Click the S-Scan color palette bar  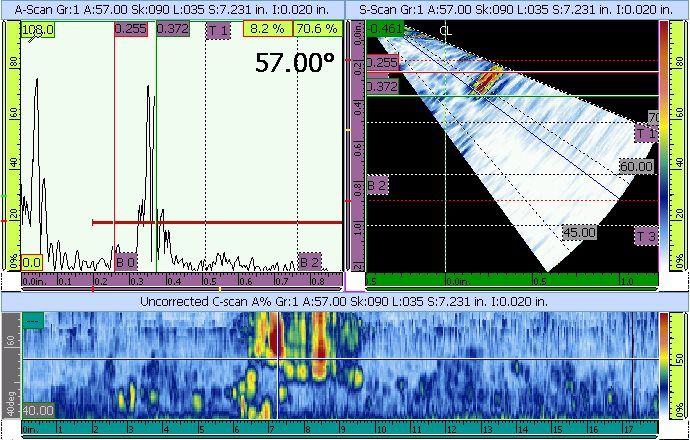pos(664,146)
